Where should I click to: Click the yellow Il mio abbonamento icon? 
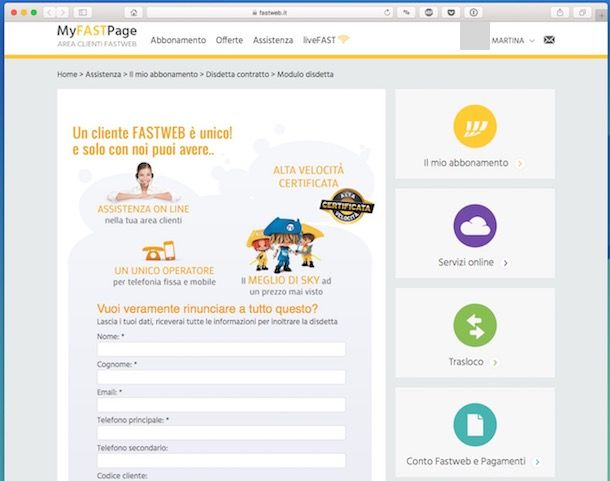pos(475,126)
